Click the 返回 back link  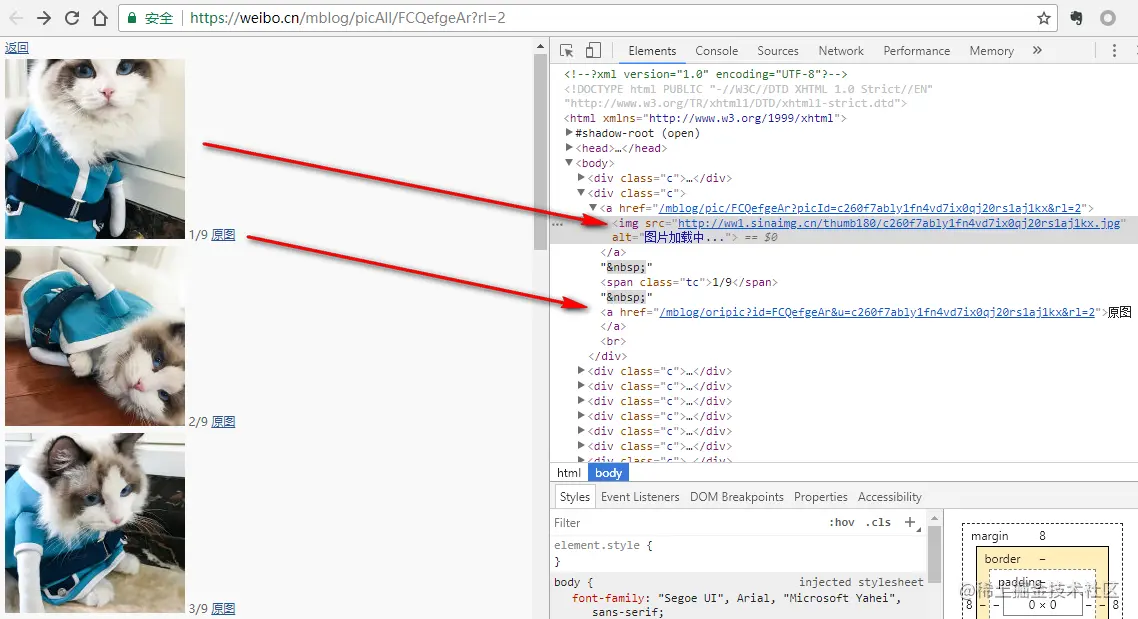click(17, 47)
